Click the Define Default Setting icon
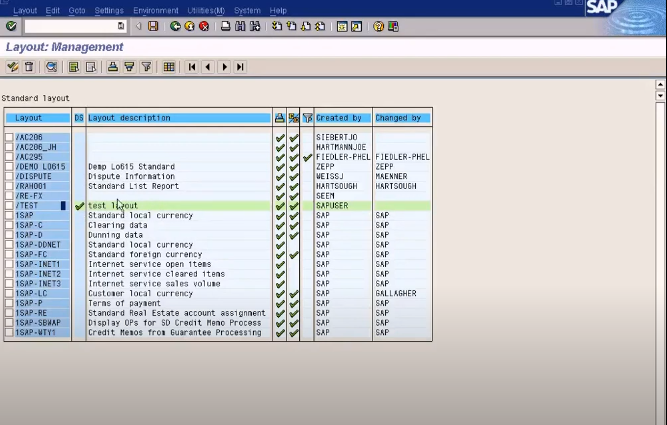 [12, 67]
